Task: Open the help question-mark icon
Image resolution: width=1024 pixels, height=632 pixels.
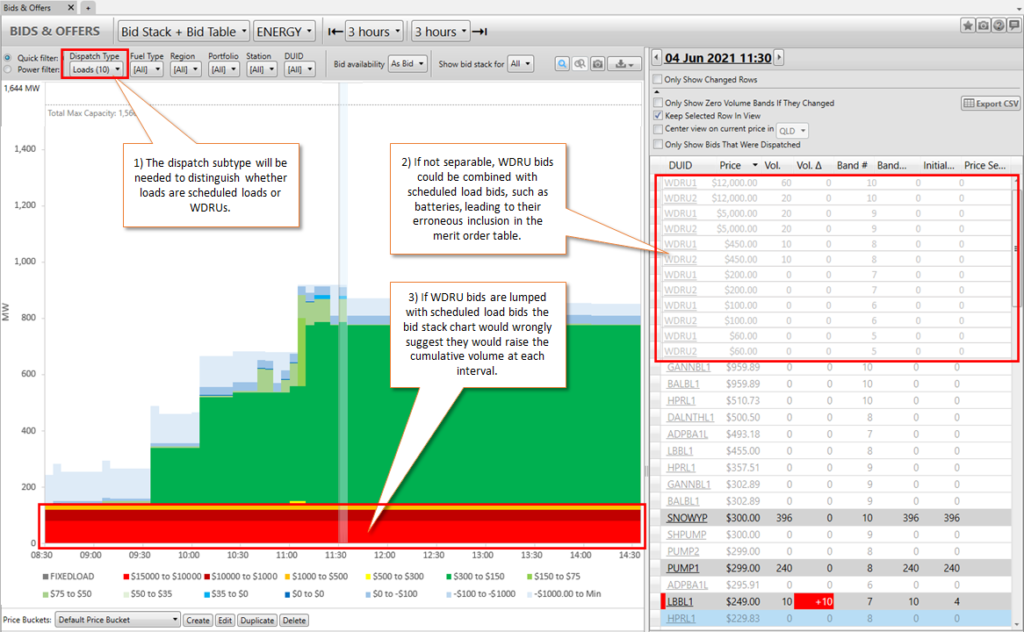Action: tap(999, 24)
